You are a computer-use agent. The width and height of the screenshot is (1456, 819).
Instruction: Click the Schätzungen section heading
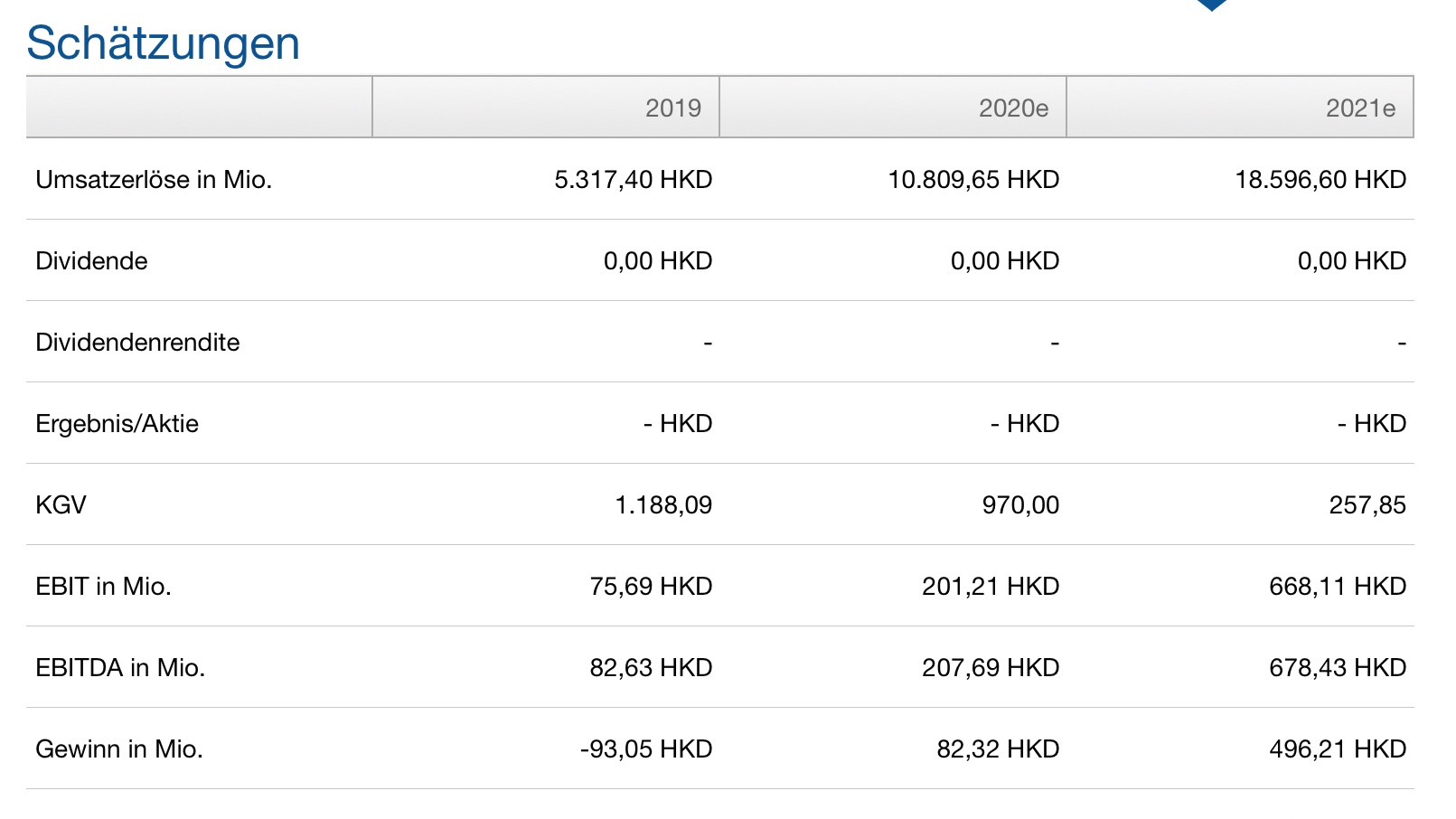click(x=164, y=43)
